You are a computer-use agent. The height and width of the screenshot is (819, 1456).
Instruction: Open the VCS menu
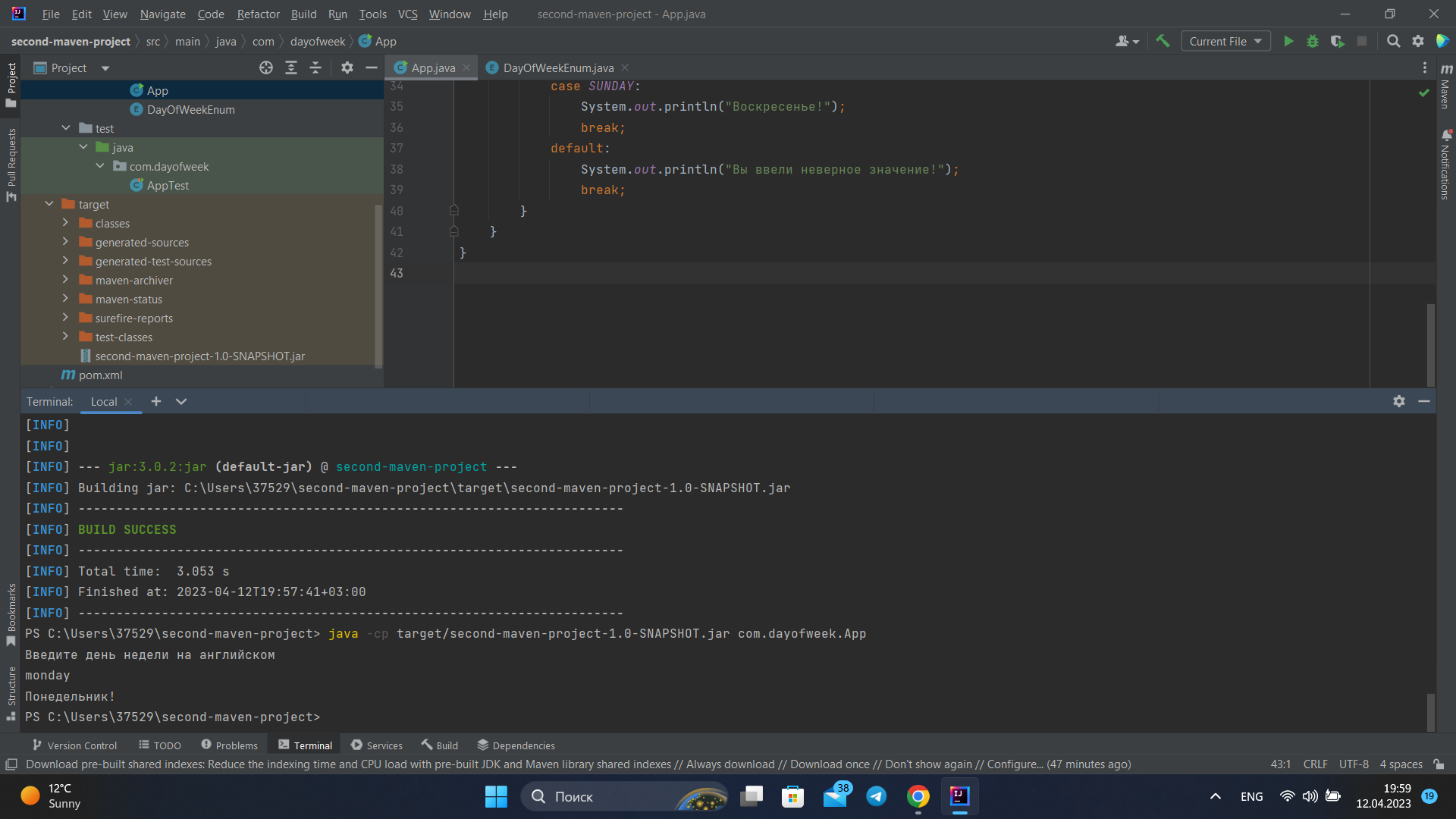tap(407, 14)
